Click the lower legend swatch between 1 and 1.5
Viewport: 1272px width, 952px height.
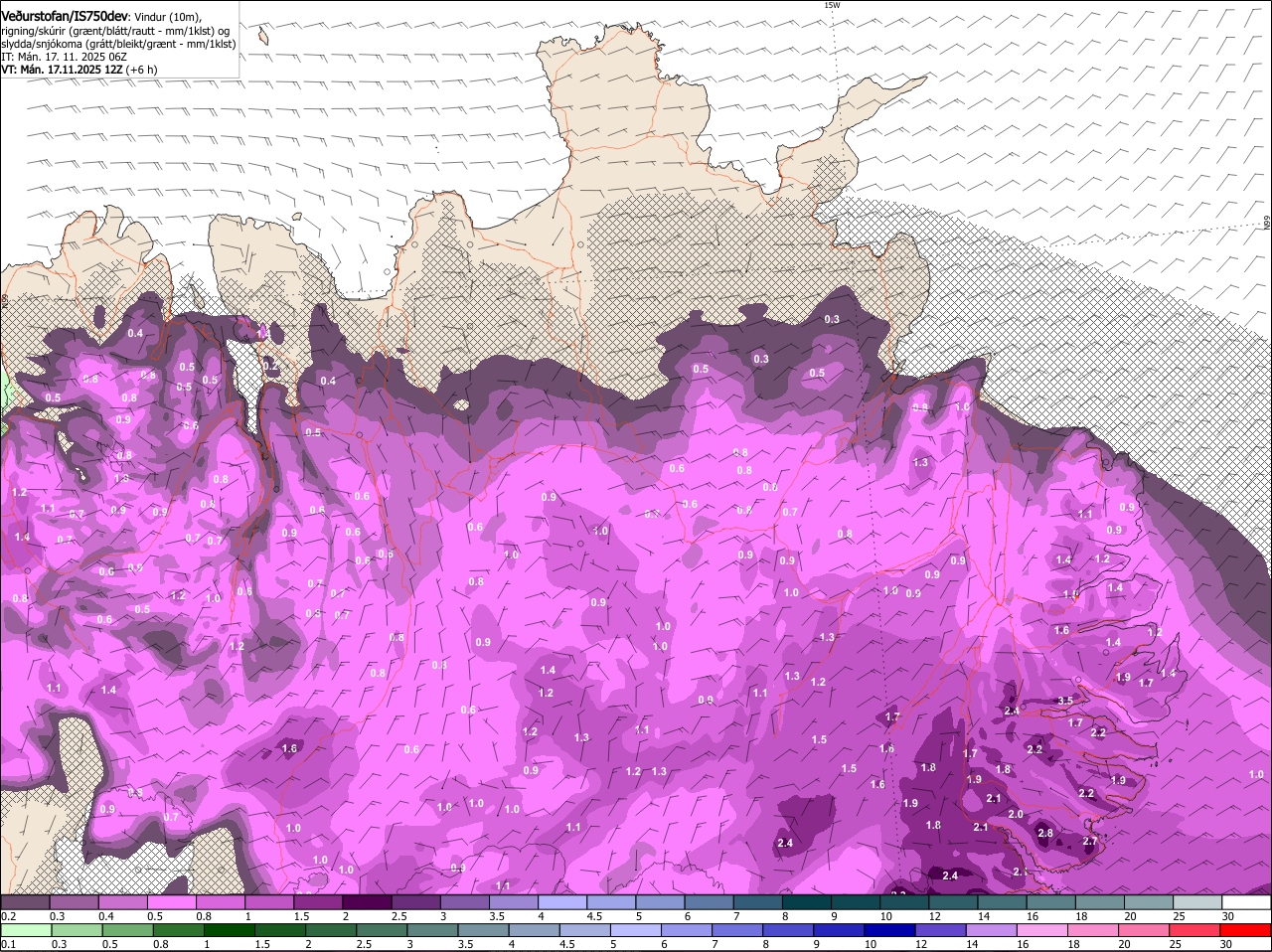click(230, 930)
